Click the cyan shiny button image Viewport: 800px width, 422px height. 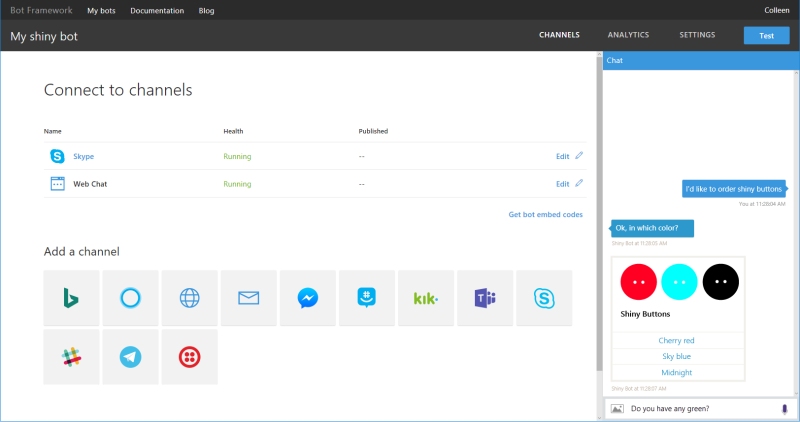[x=679, y=282]
